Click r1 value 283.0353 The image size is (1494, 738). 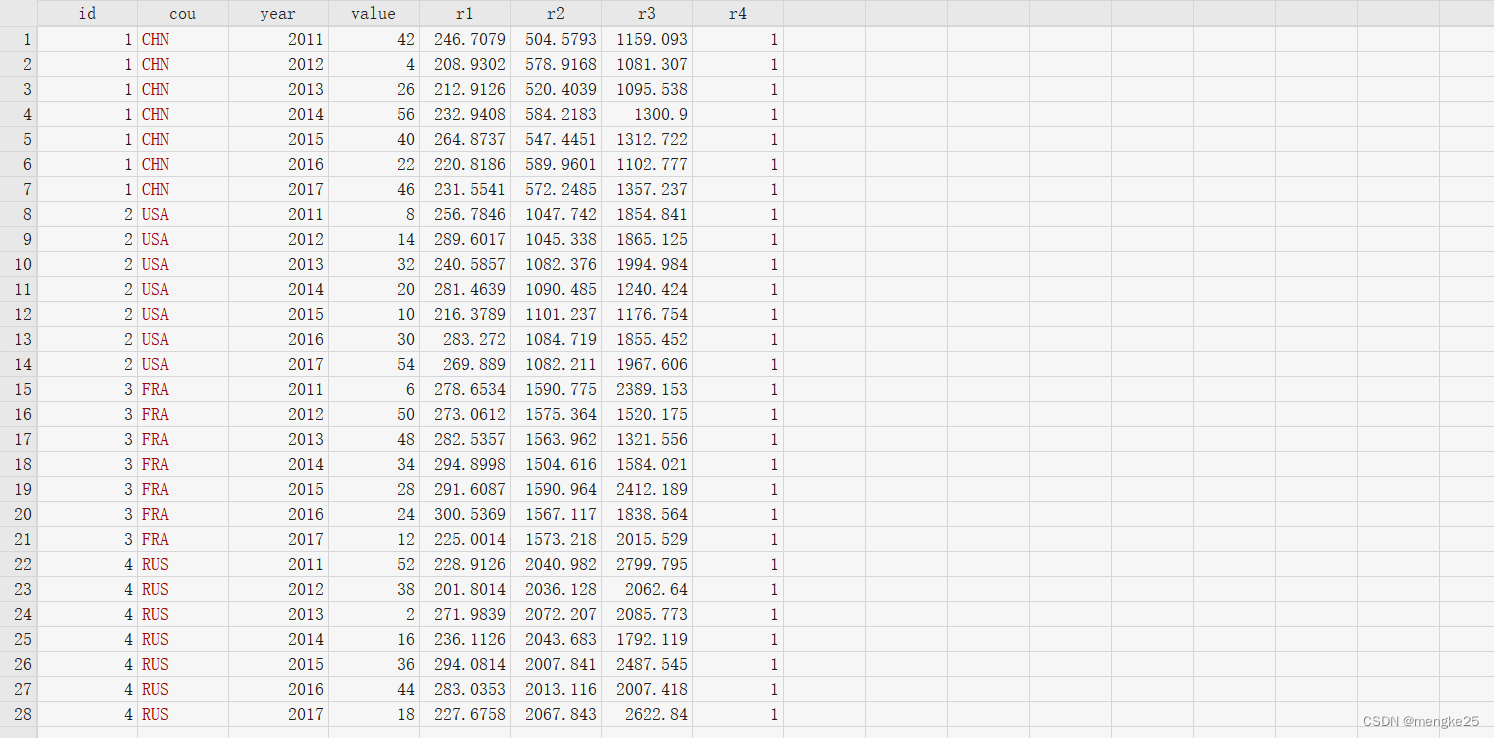coord(465,689)
